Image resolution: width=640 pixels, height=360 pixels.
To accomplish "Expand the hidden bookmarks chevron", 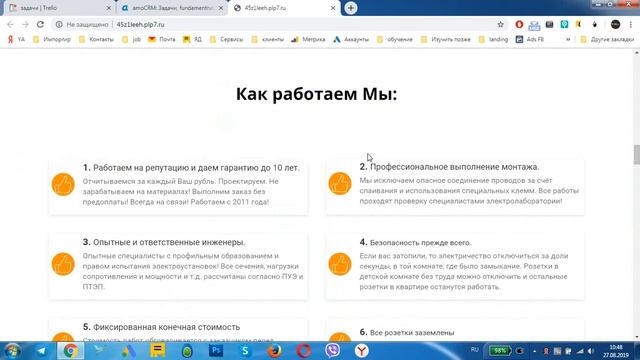I will point(568,40).
